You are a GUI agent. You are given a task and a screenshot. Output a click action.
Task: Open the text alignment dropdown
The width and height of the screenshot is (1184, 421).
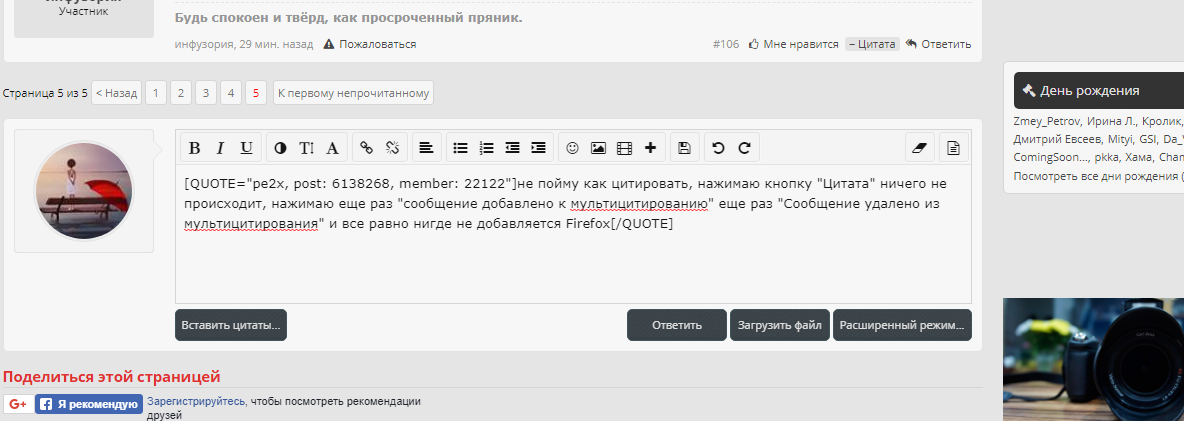[426, 148]
